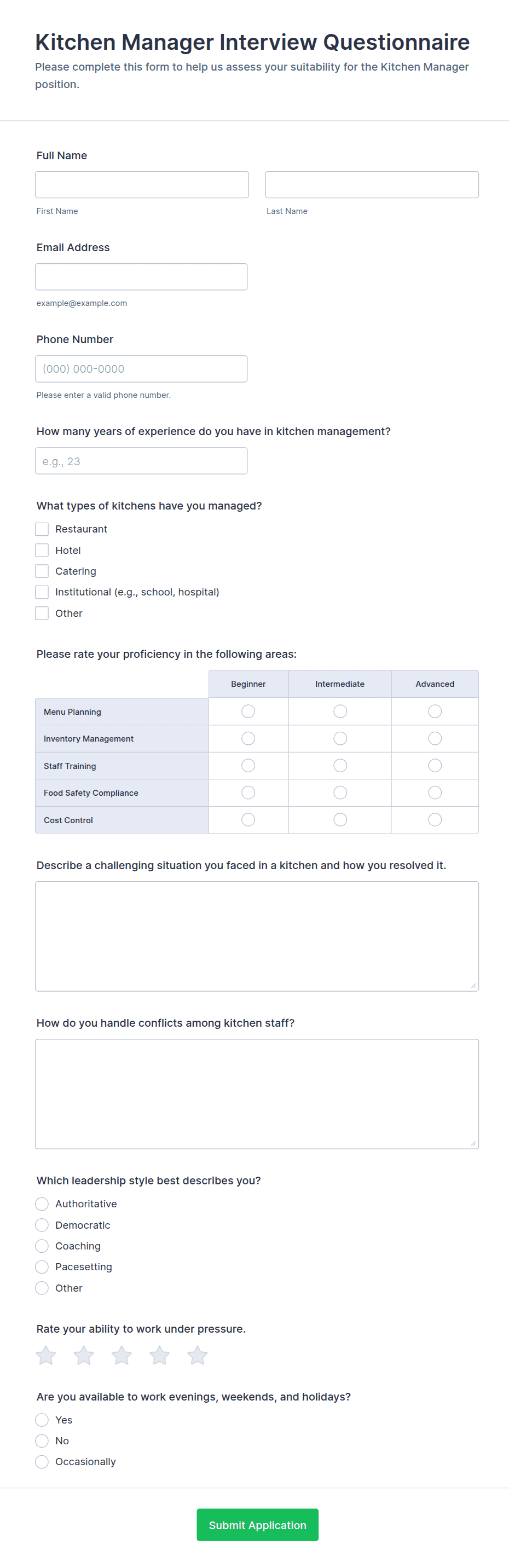
Task: Select the second star for pressure rating
Action: 84,1355
